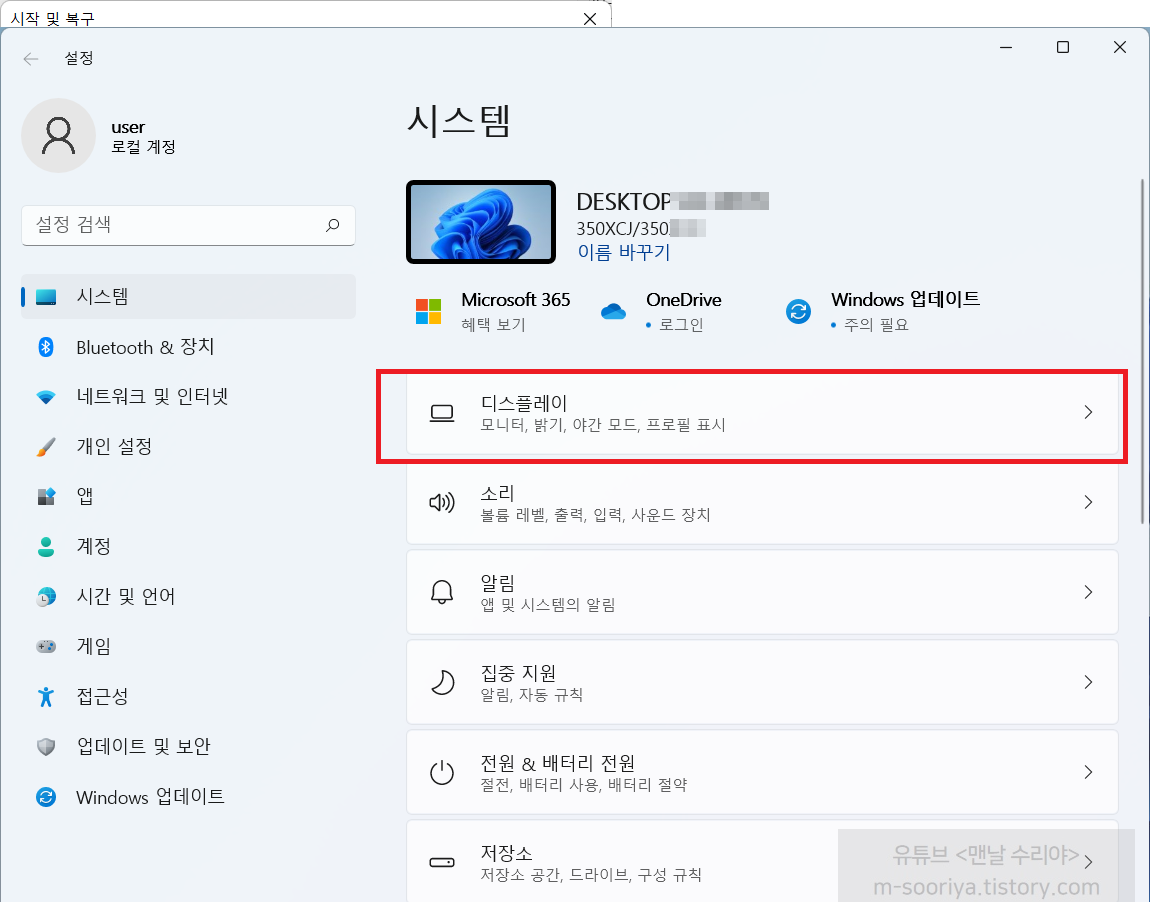Click the 알림 bell icon

click(x=441, y=592)
